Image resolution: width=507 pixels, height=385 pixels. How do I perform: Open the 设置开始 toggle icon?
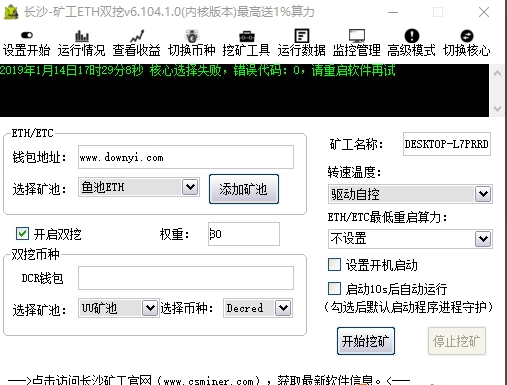[x=27, y=35]
